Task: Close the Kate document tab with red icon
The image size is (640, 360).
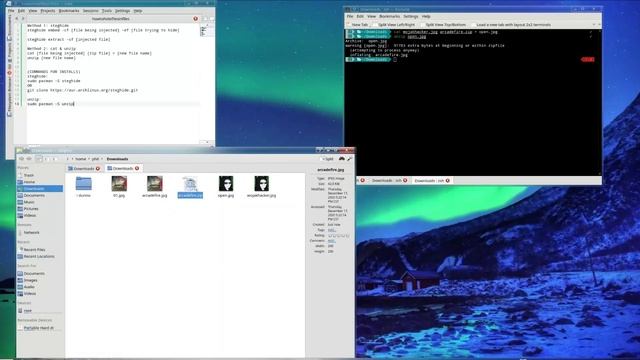Action: point(196,18)
